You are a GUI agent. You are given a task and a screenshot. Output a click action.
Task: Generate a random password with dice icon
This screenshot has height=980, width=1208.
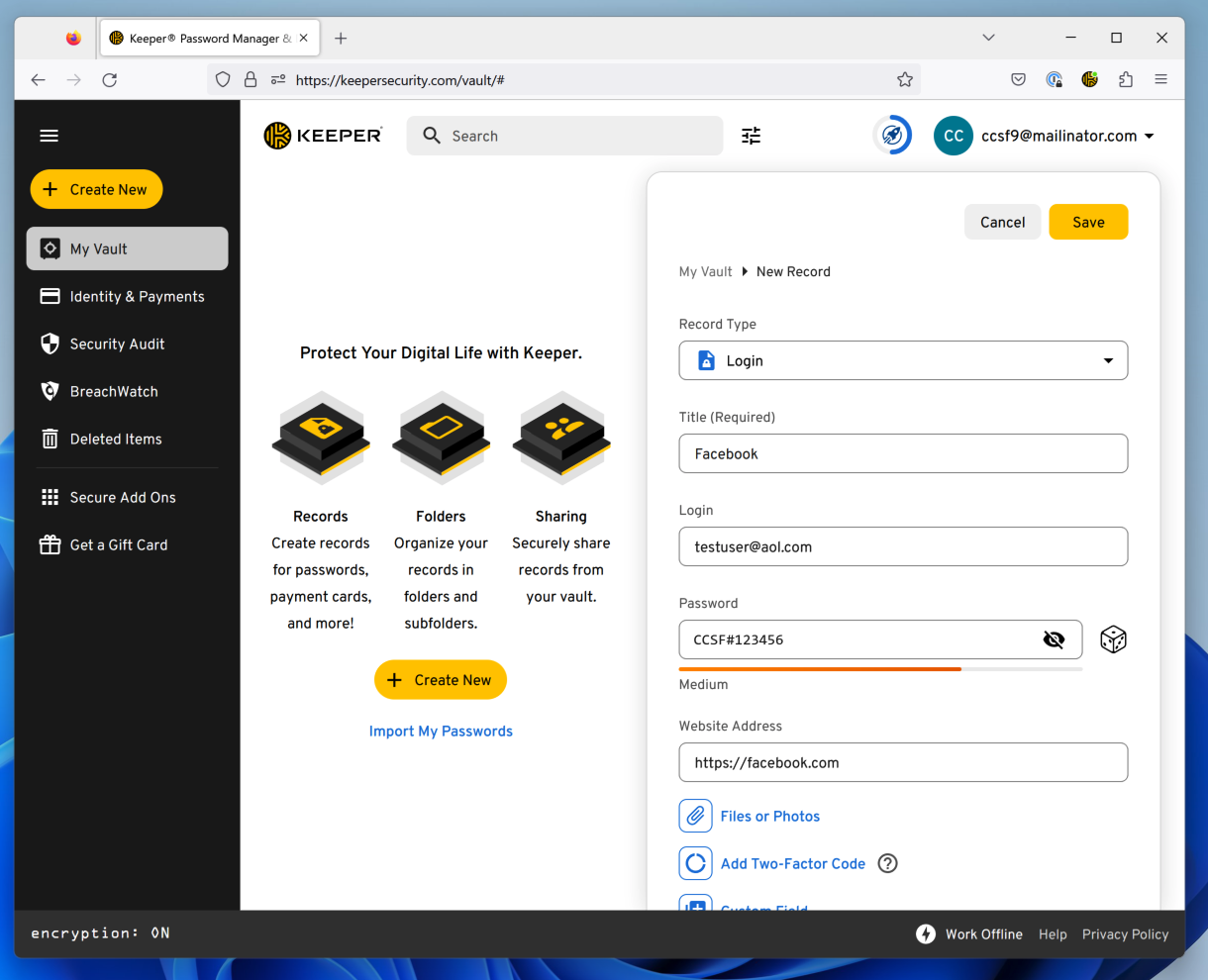[x=1113, y=639]
